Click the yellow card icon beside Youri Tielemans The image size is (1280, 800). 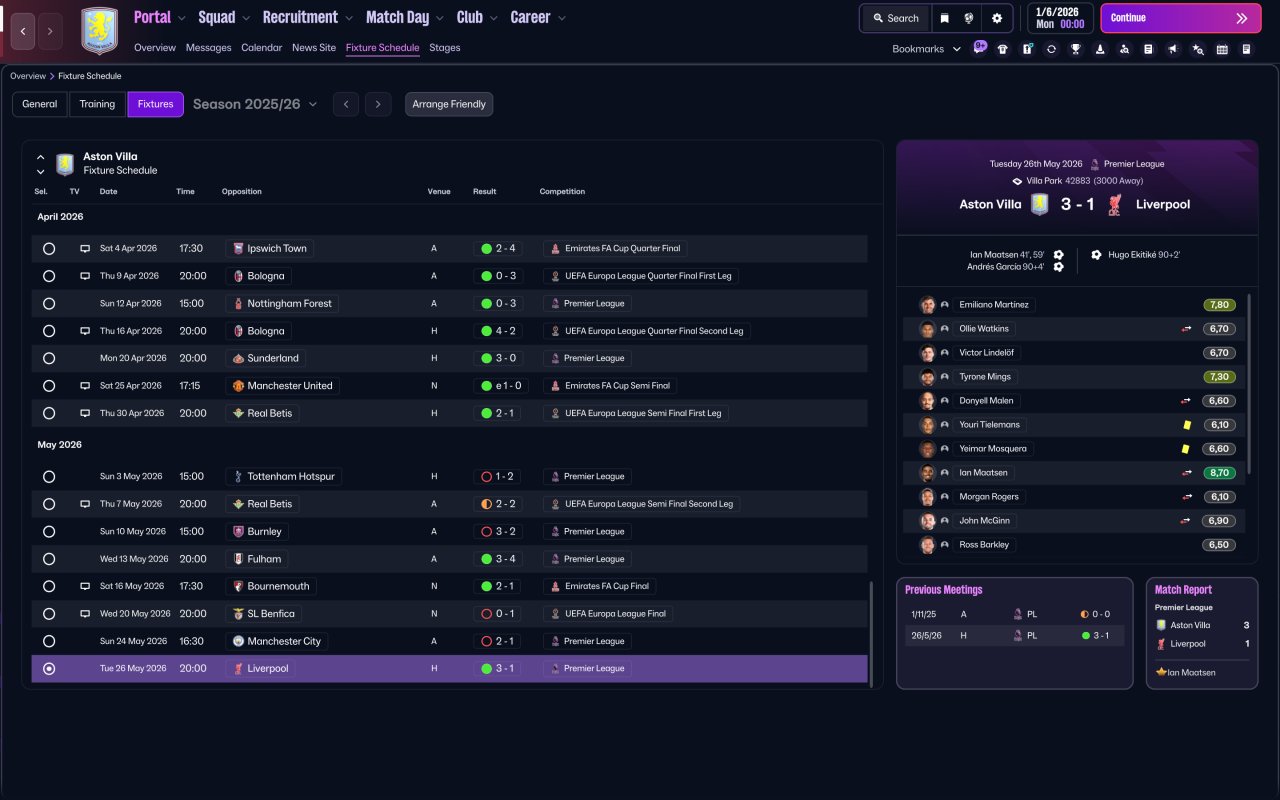(x=1186, y=425)
